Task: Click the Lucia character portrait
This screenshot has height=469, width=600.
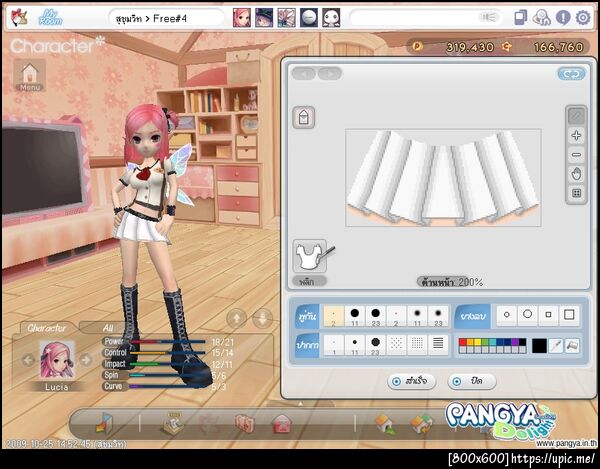Action: tap(57, 360)
